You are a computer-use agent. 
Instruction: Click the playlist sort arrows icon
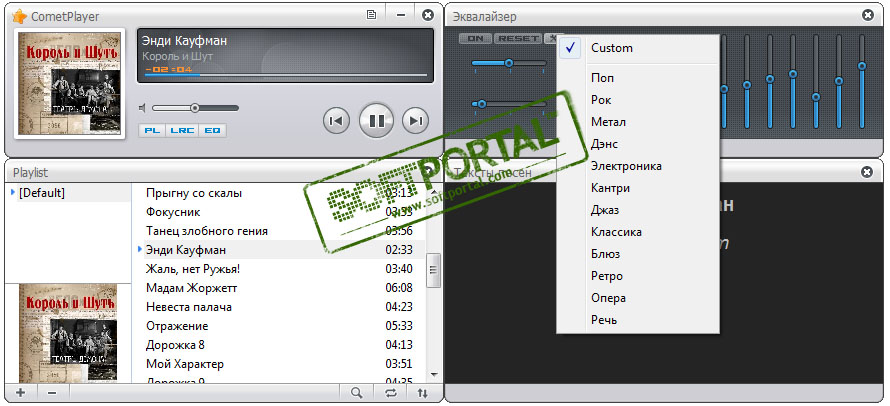coord(423,392)
